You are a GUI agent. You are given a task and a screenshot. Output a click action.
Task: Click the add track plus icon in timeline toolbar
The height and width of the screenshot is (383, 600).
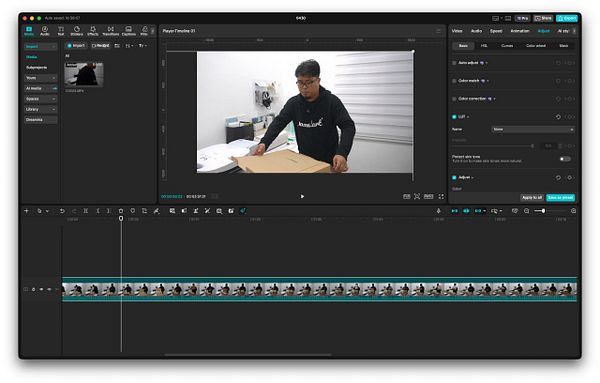[x=26, y=211]
